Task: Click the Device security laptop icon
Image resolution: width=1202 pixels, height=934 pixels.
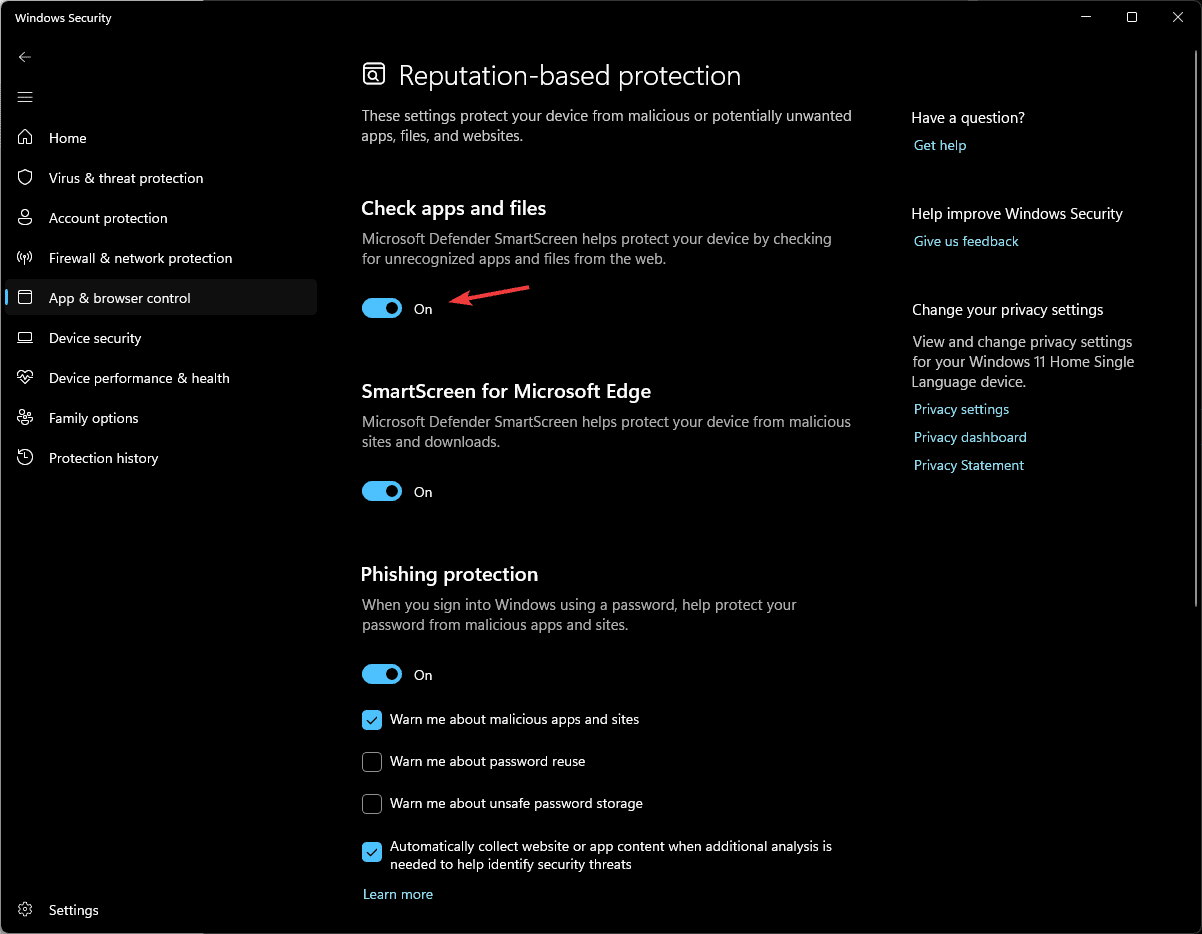Action: click(26, 338)
